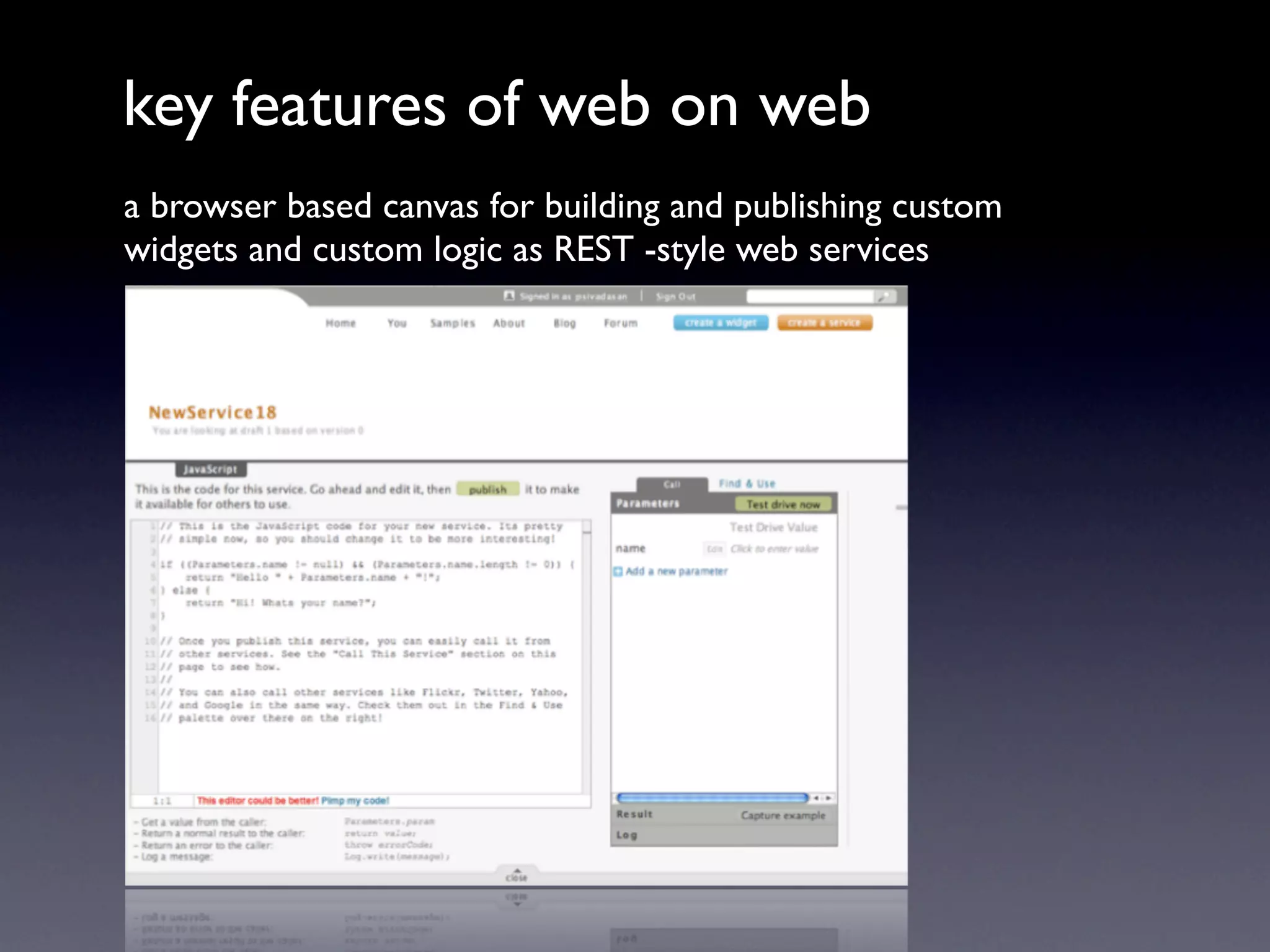Click the Parameters.param snippet text
This screenshot has width=1270, height=952.
[x=389, y=822]
